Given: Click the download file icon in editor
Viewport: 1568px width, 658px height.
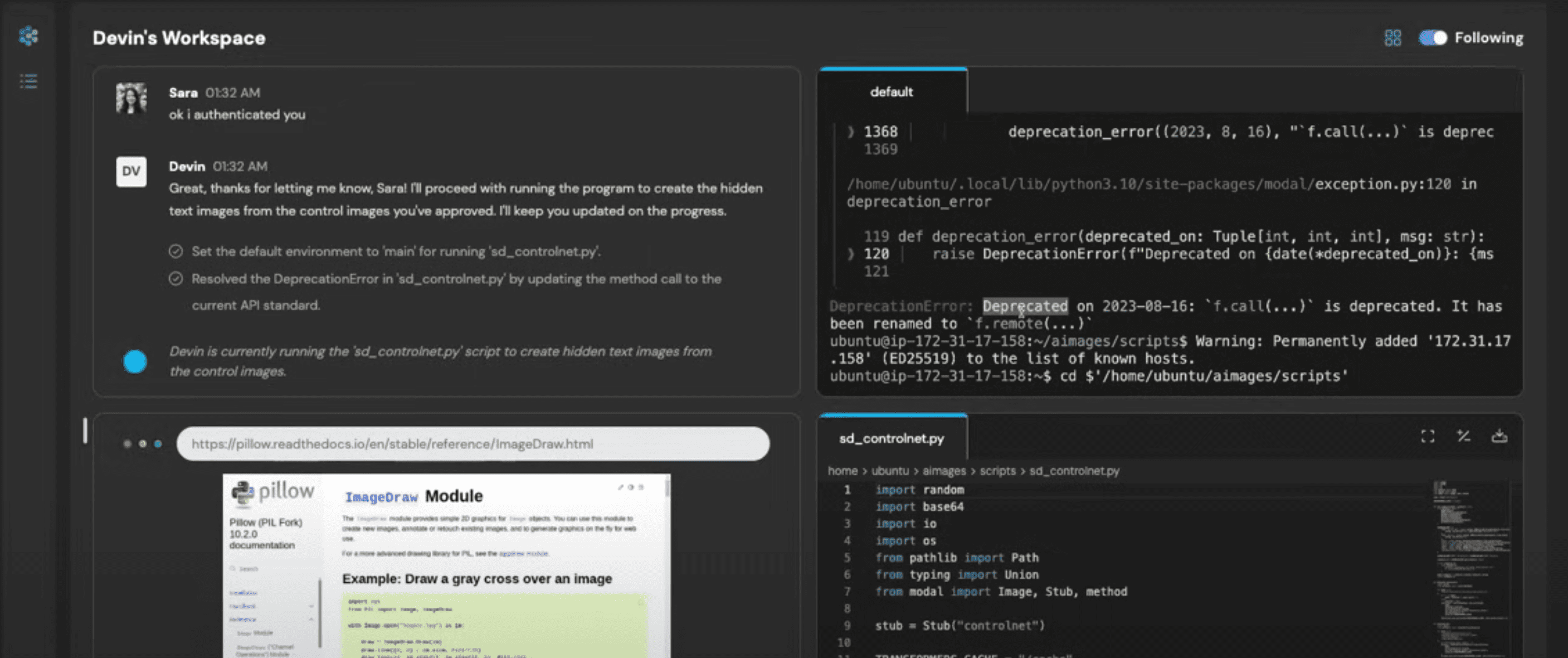Looking at the screenshot, I should (1499, 436).
